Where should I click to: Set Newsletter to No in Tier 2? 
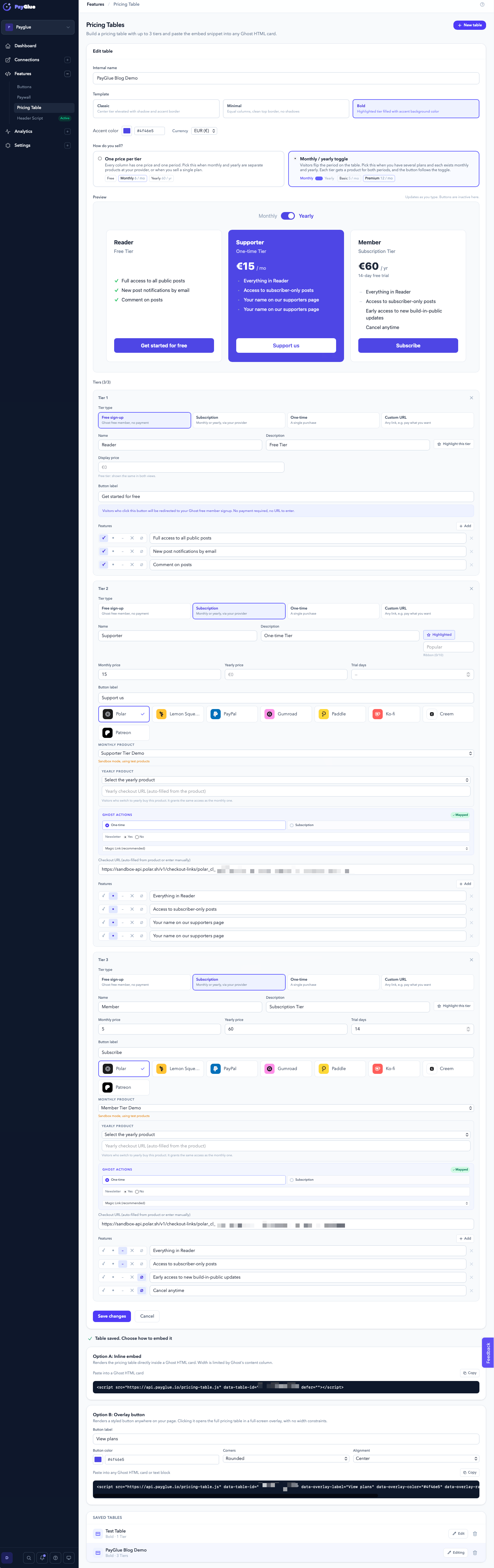click(137, 837)
